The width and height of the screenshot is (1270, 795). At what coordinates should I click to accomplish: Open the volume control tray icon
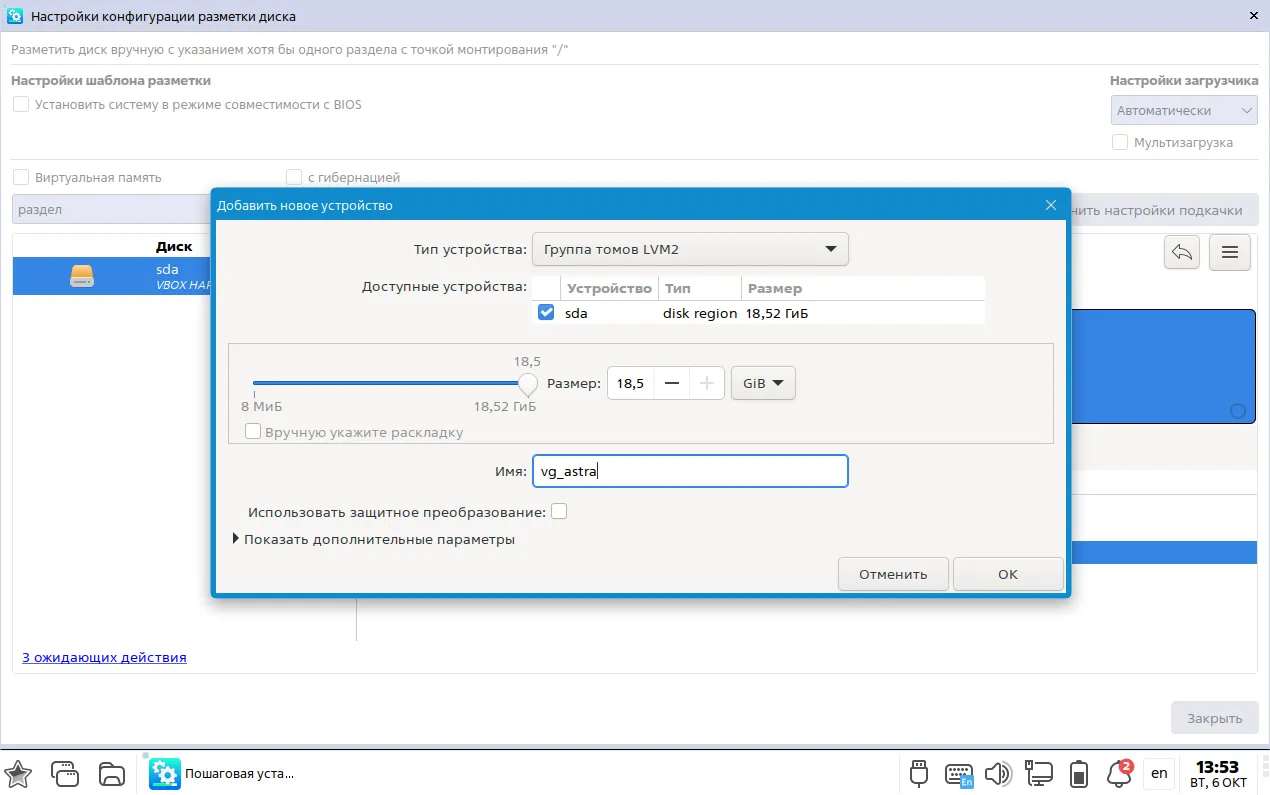coord(998,773)
